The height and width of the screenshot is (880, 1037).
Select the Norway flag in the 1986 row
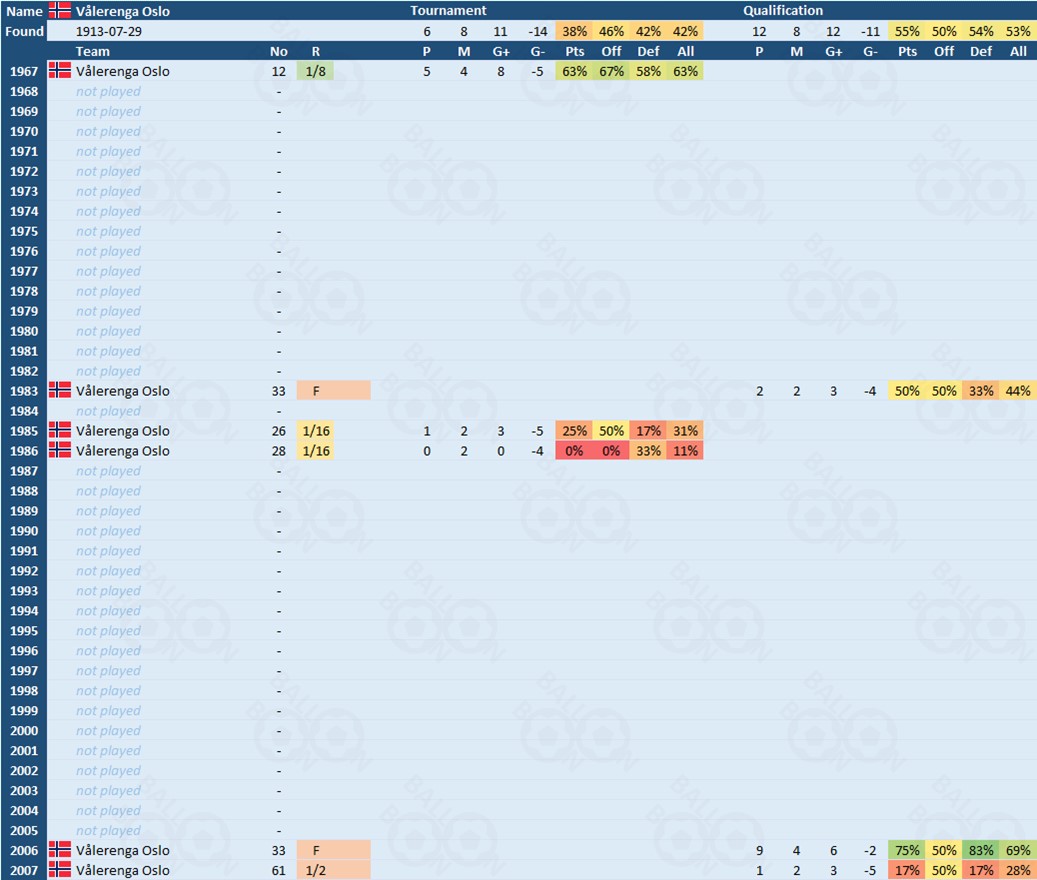pos(60,451)
